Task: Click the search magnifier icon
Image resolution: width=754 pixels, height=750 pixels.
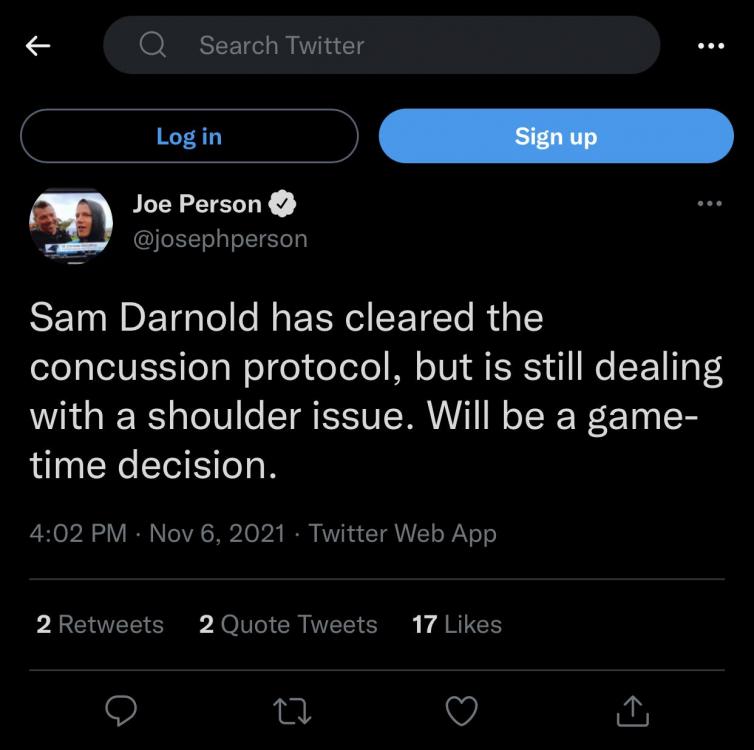Action: click(x=153, y=45)
